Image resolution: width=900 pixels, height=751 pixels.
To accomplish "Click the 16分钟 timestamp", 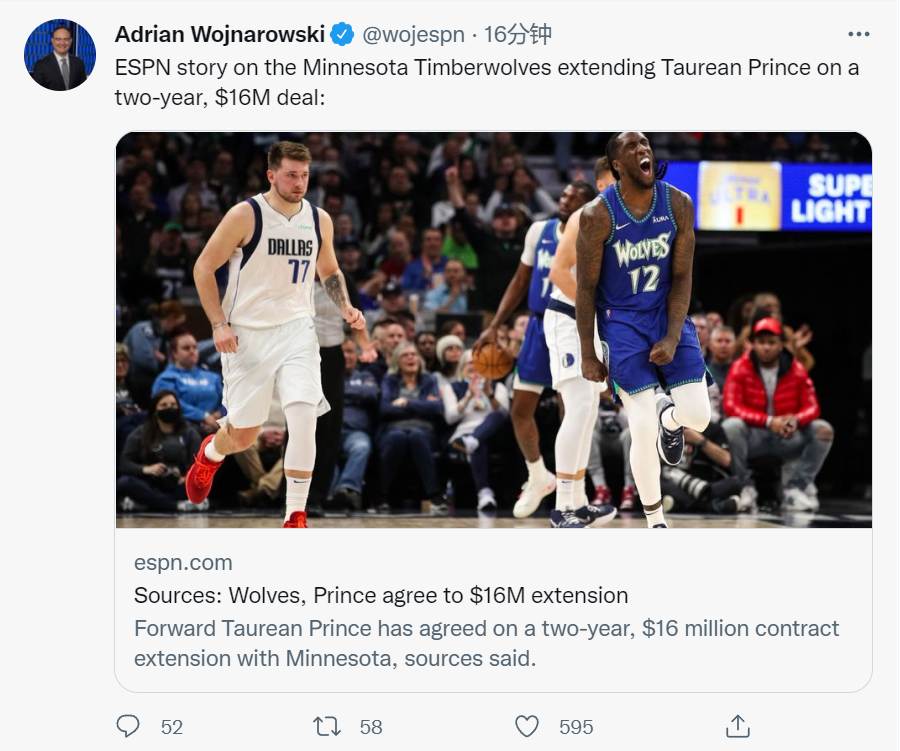I will pyautogui.click(x=518, y=34).
